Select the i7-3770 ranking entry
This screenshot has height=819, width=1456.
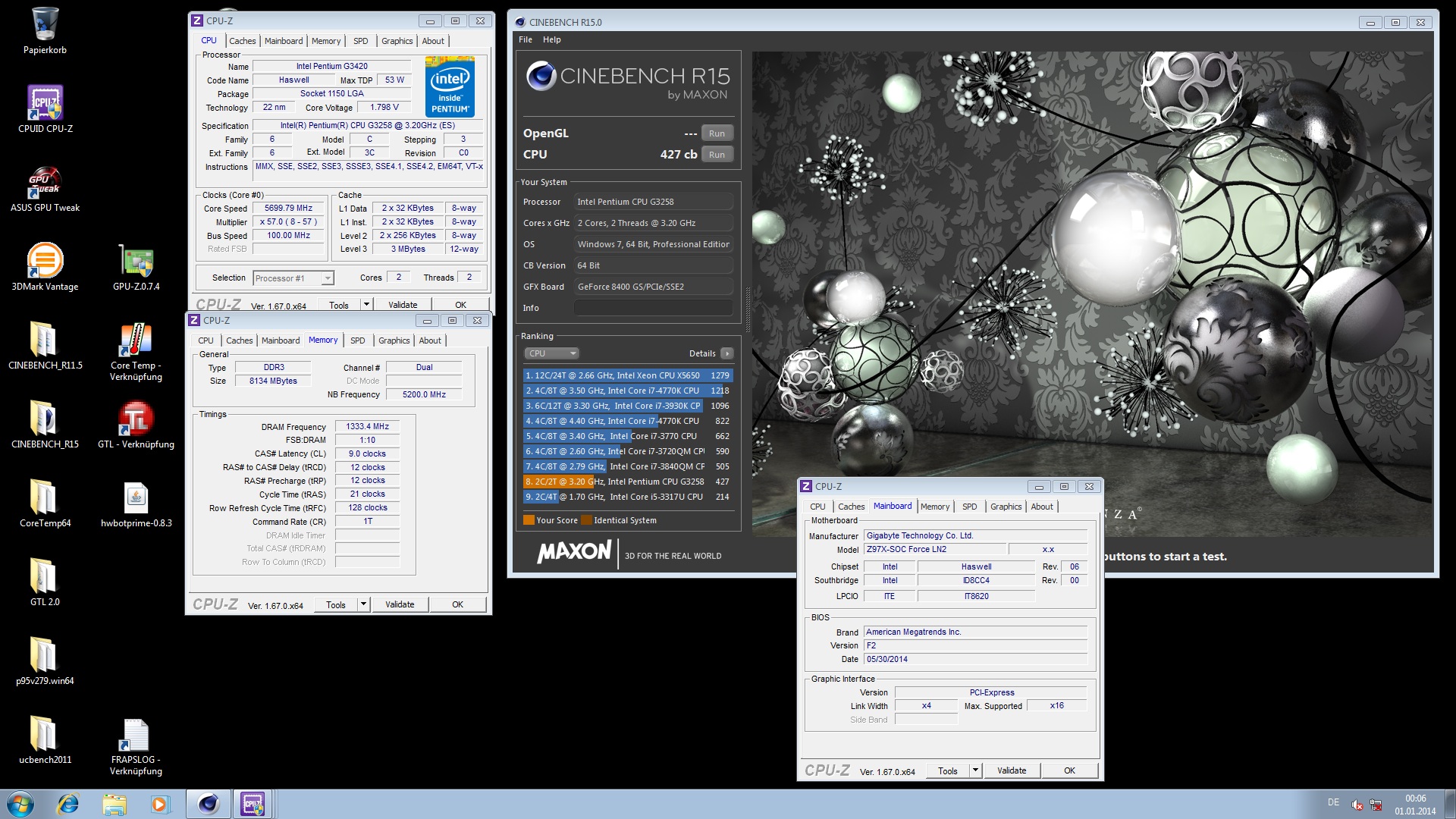pos(627,436)
